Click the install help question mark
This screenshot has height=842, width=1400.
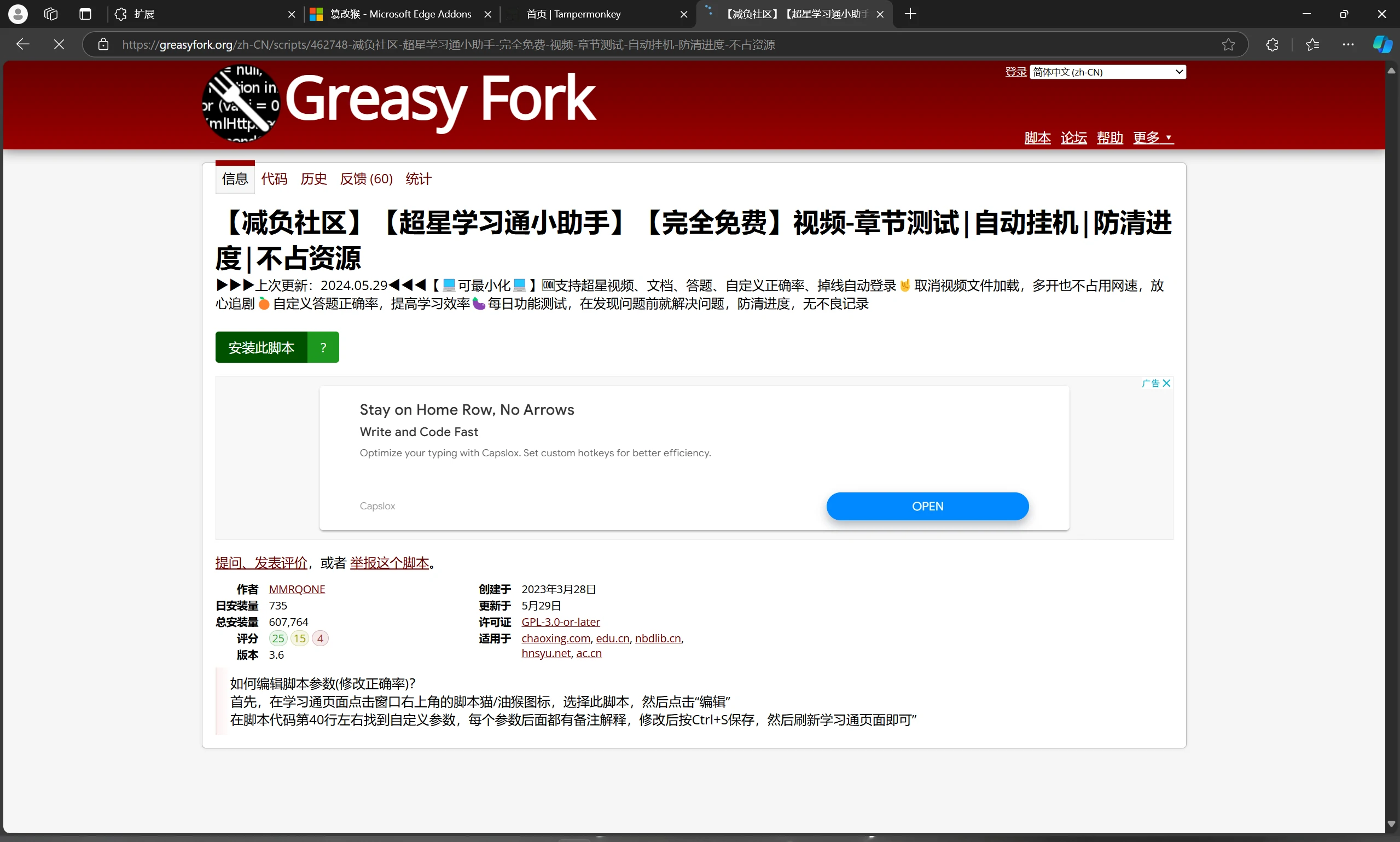coord(323,347)
